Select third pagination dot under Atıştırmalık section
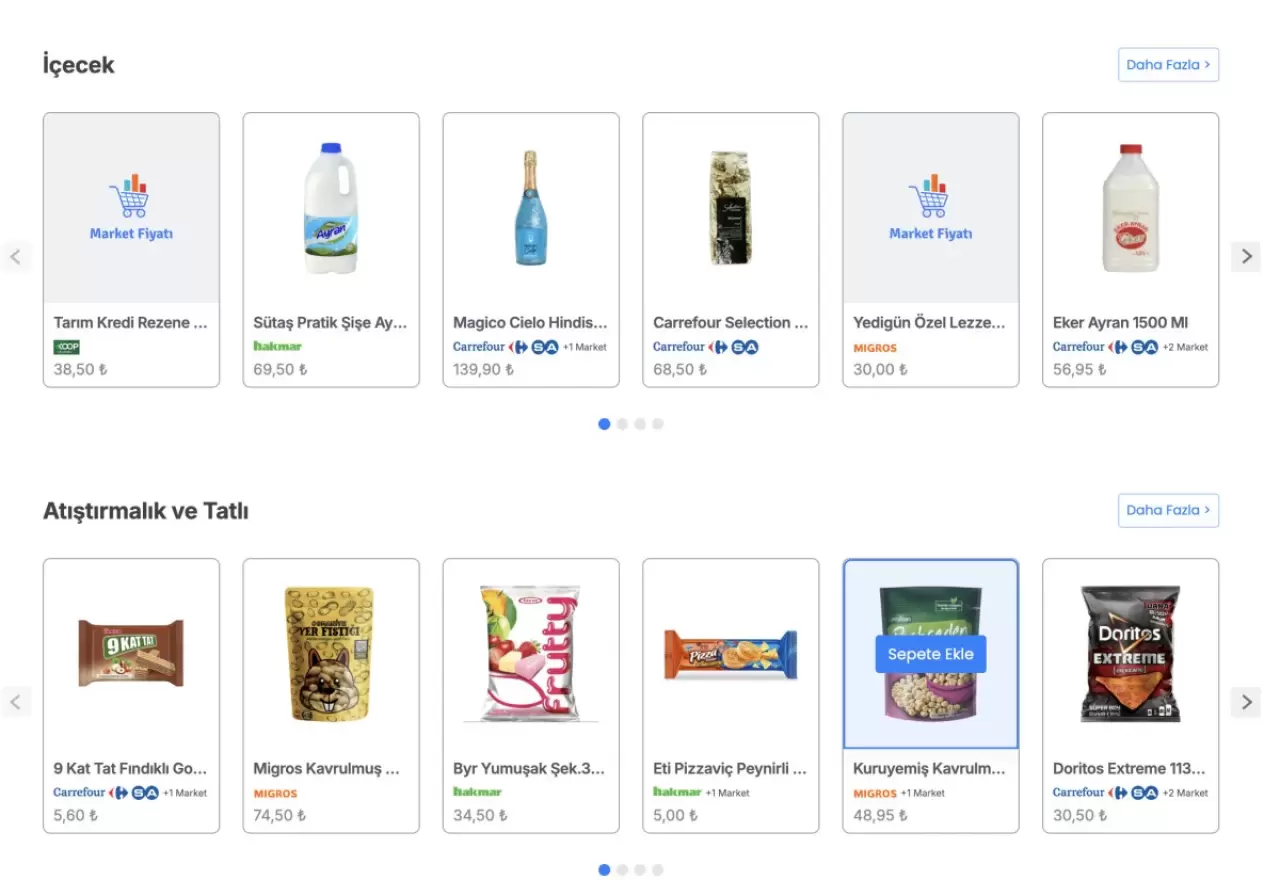 (x=640, y=870)
